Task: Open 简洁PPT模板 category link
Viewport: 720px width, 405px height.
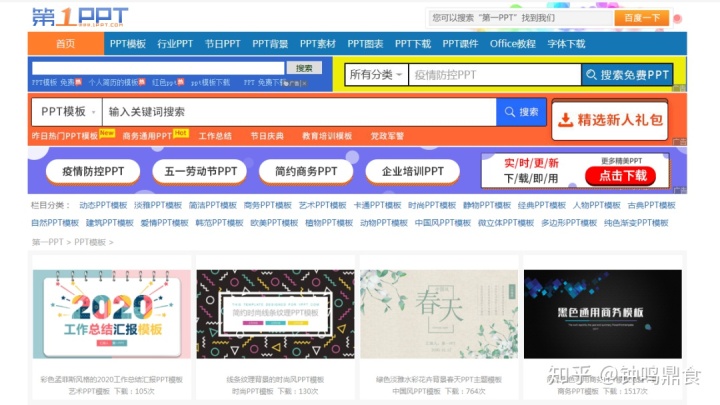Action: click(213, 205)
